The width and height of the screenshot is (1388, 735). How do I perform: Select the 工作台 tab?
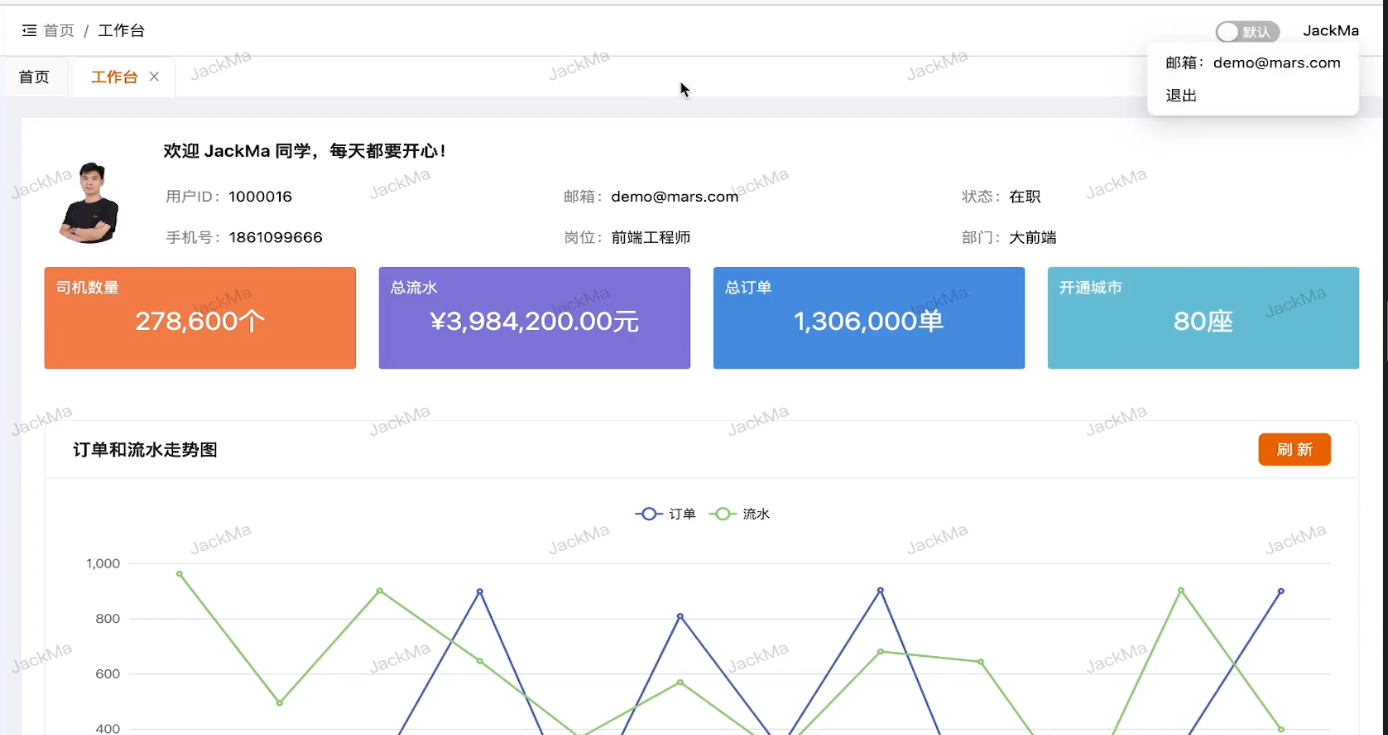pos(114,77)
